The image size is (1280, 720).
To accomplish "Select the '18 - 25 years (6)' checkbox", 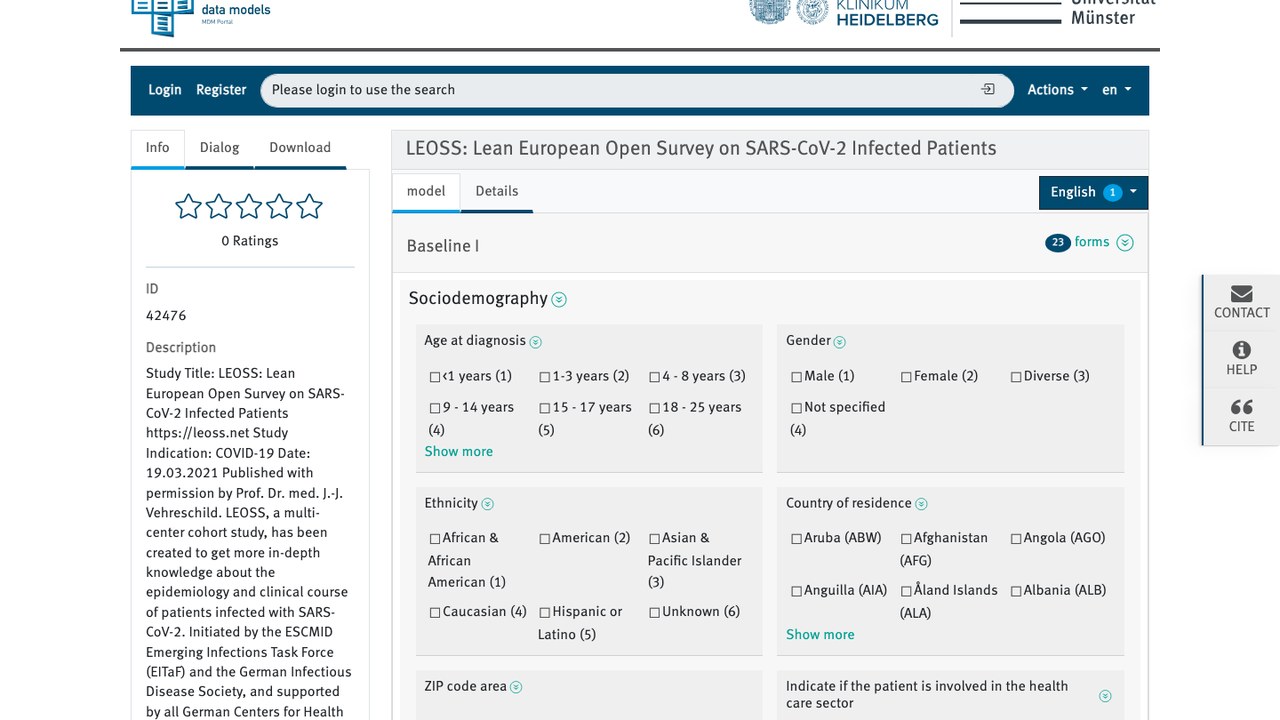I will (655, 408).
